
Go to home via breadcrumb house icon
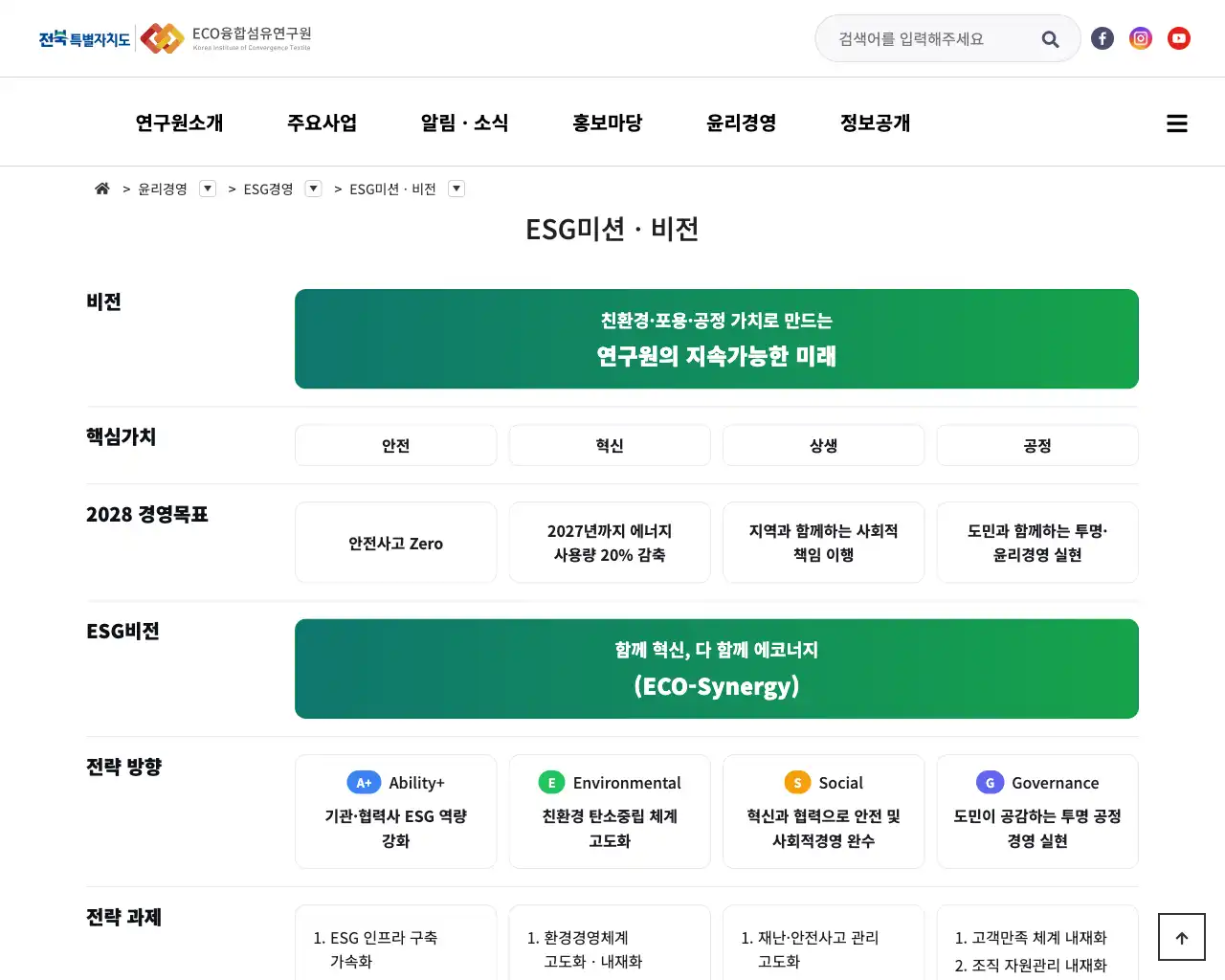(102, 189)
